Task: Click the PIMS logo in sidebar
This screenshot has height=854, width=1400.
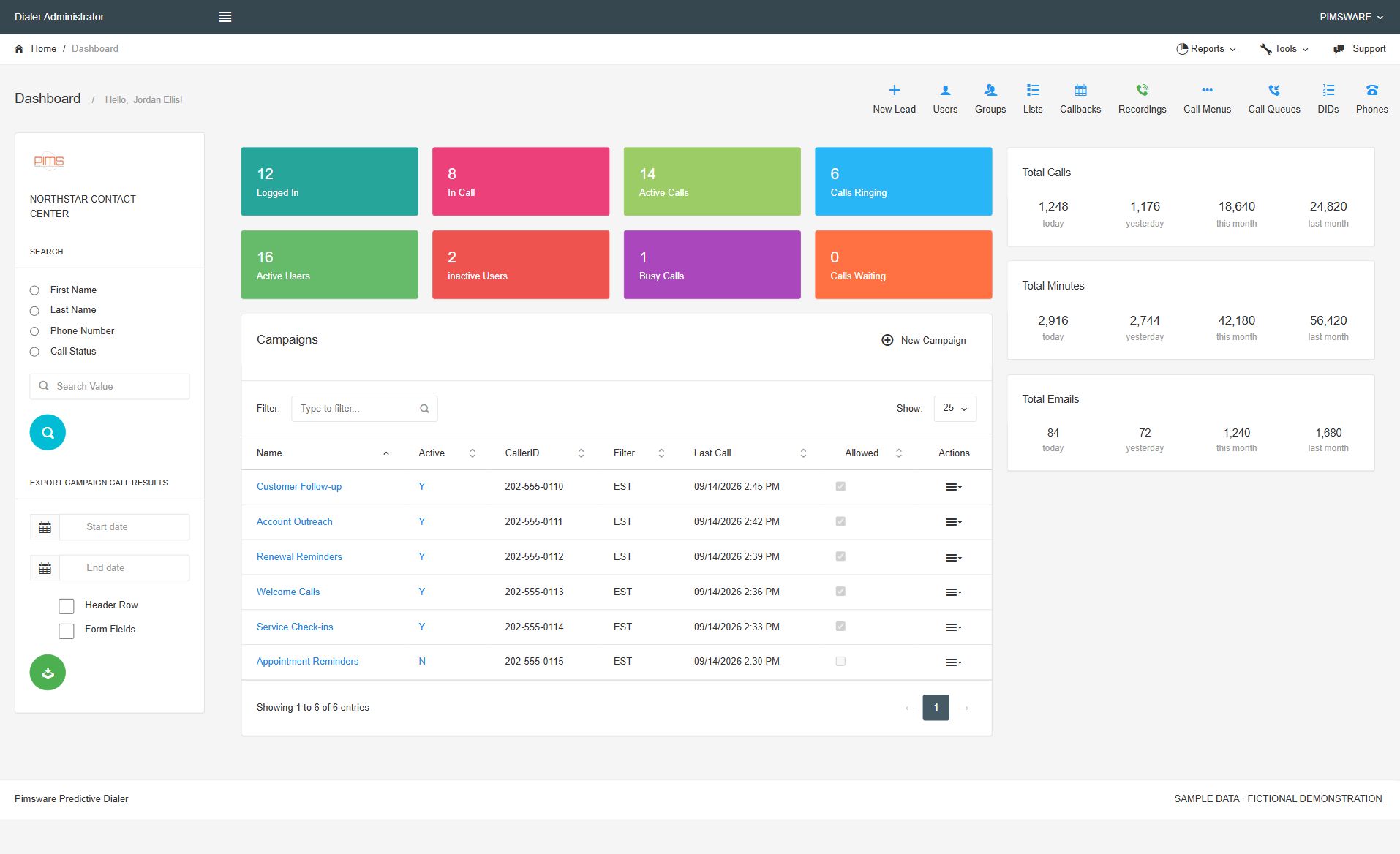Action: click(x=49, y=161)
